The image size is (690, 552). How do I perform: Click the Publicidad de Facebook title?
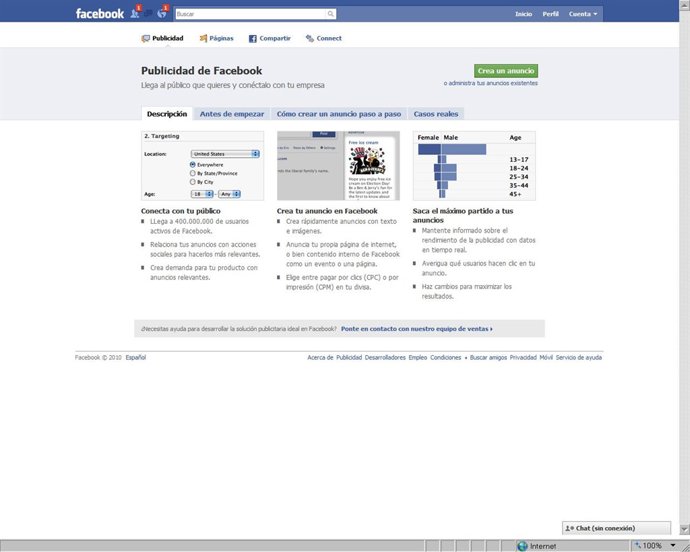point(202,70)
